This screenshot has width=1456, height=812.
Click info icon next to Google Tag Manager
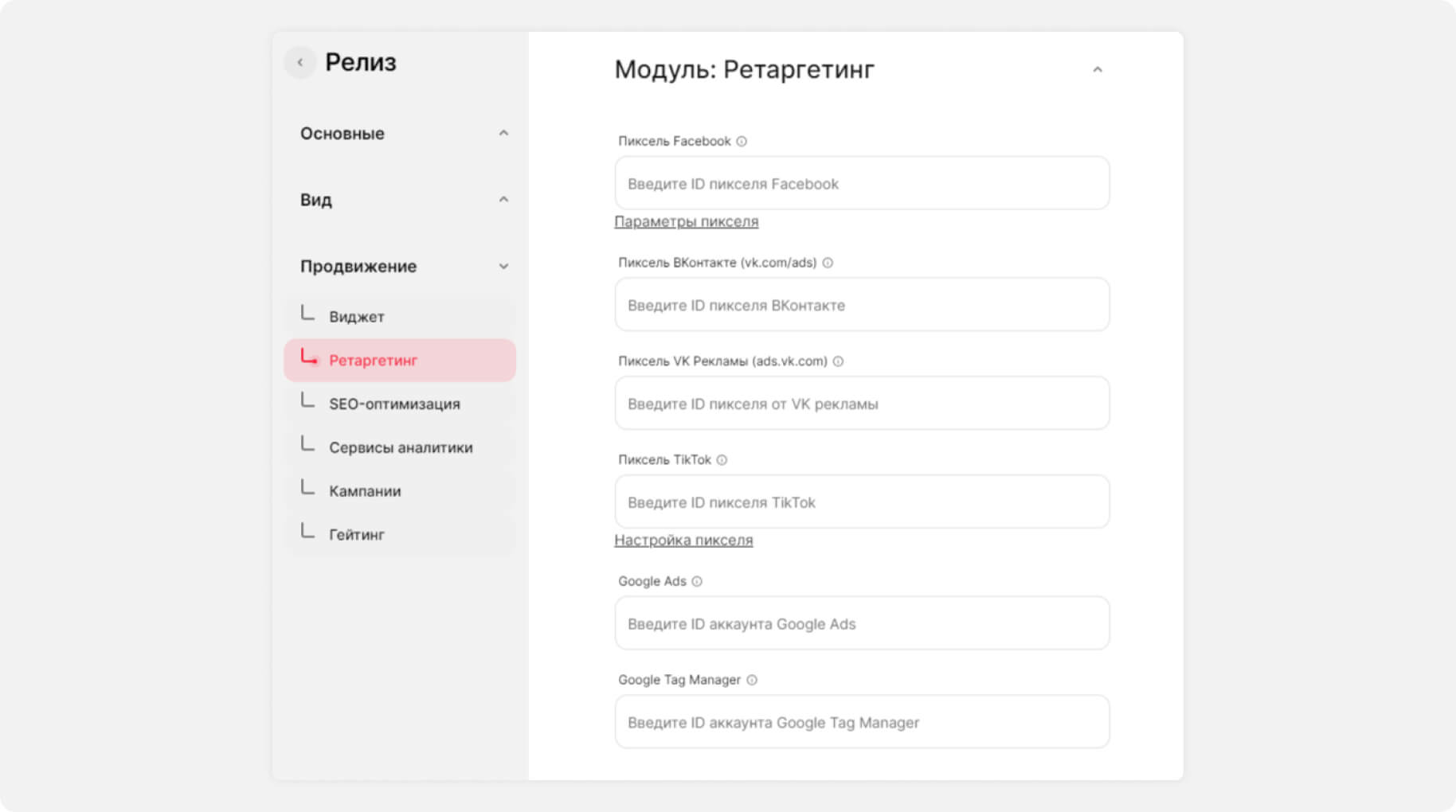[752, 680]
